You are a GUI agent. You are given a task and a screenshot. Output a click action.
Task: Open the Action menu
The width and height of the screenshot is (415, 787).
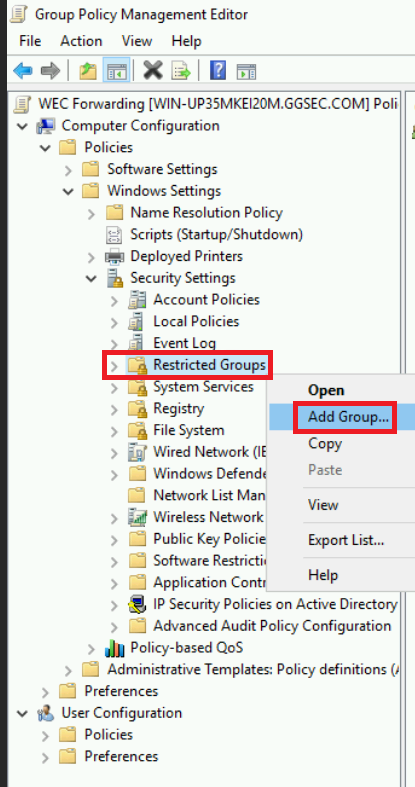pyautogui.click(x=81, y=41)
